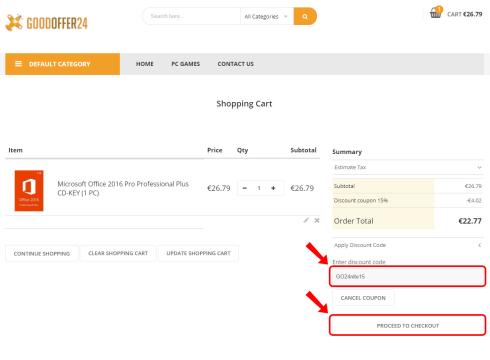Click the Clear Shopping Cart button
The image size is (490, 360).
pos(118,253)
